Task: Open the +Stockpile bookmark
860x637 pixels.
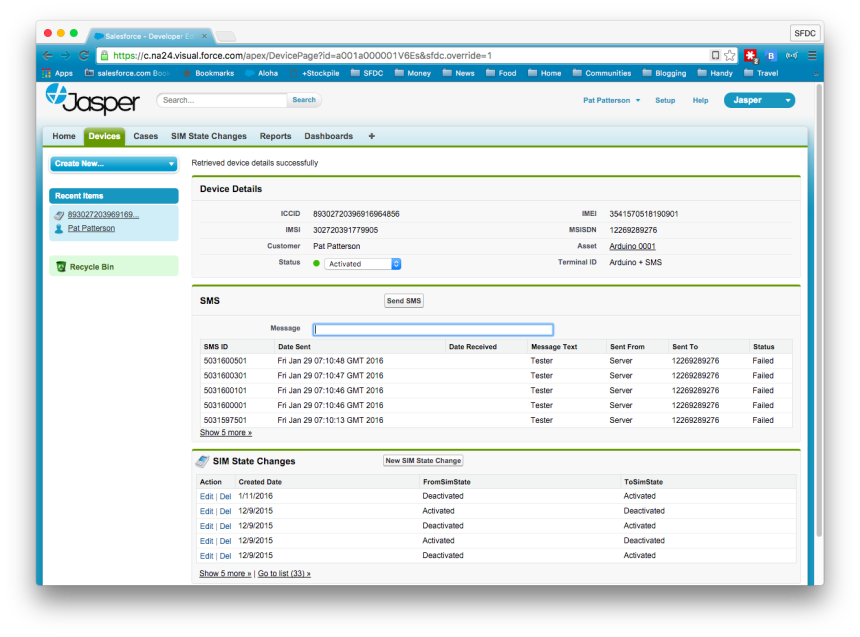Action: coord(315,73)
